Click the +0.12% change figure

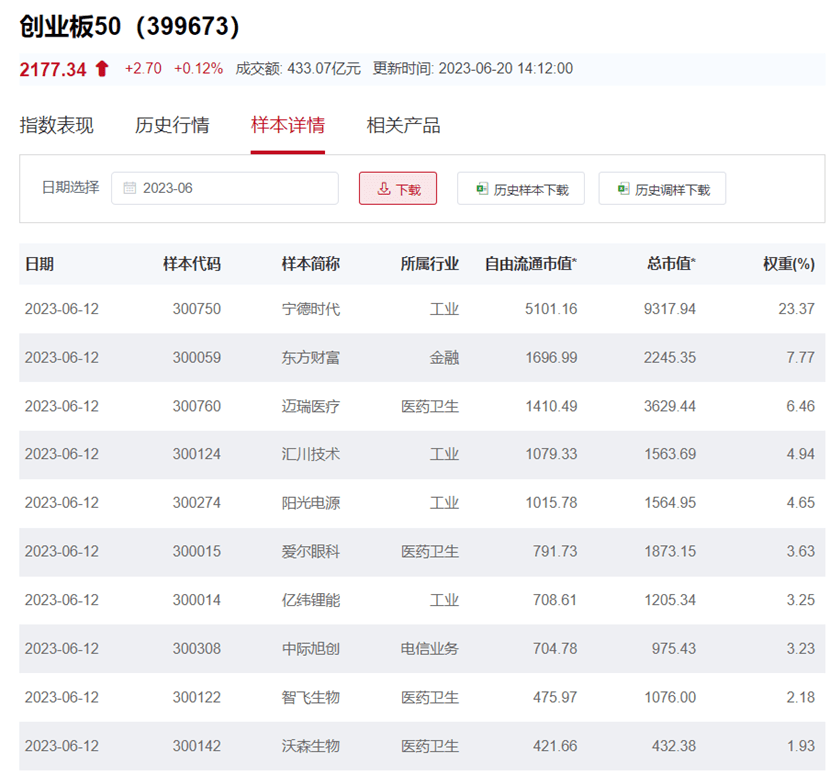pyautogui.click(x=199, y=69)
